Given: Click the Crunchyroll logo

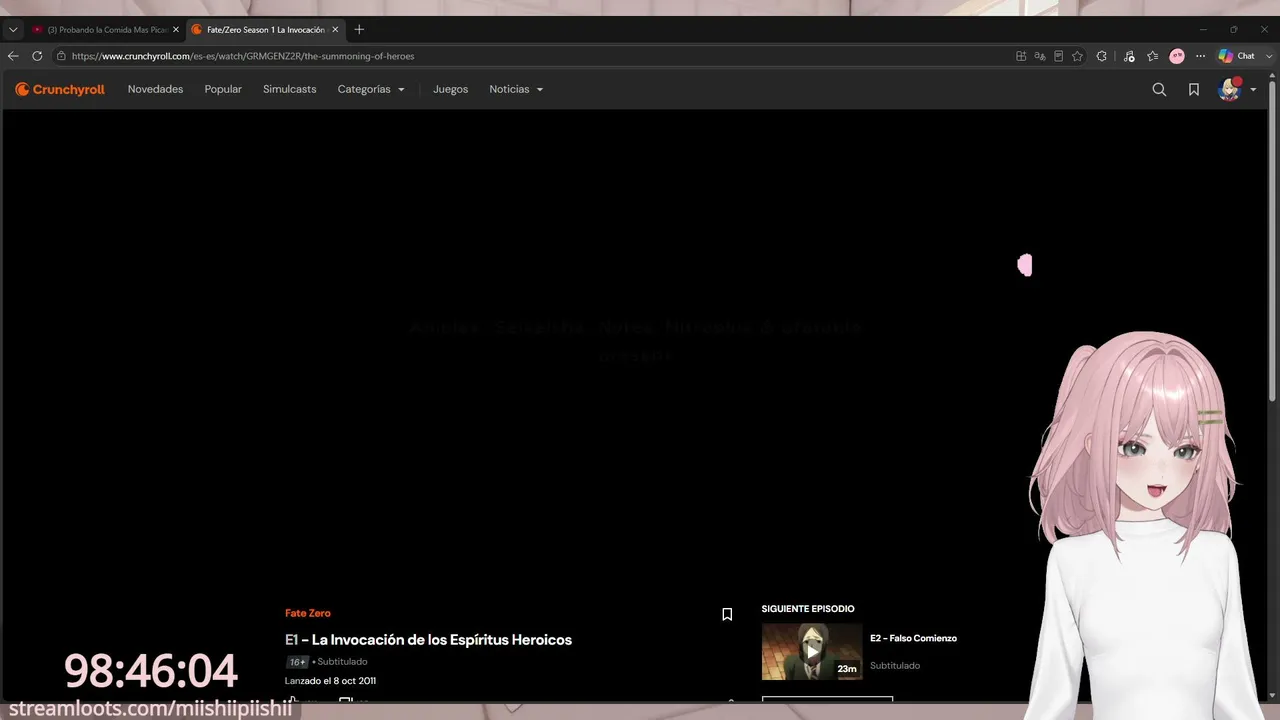Looking at the screenshot, I should (60, 89).
